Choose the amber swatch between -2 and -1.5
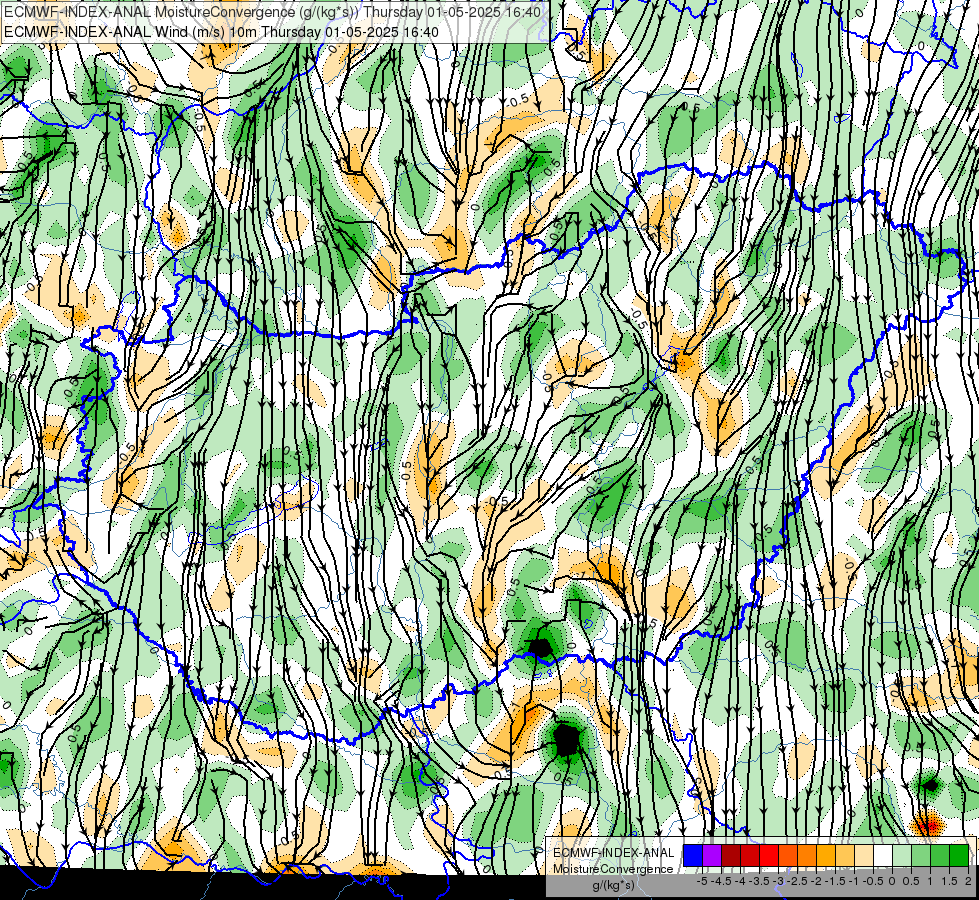 click(x=826, y=856)
